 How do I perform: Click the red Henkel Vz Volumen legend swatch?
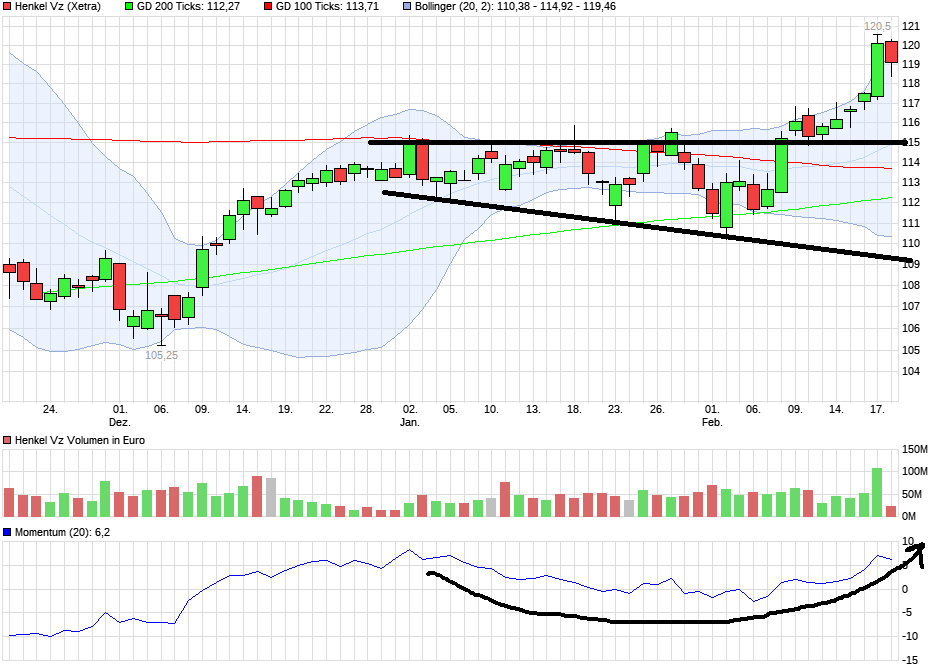(x=7, y=440)
